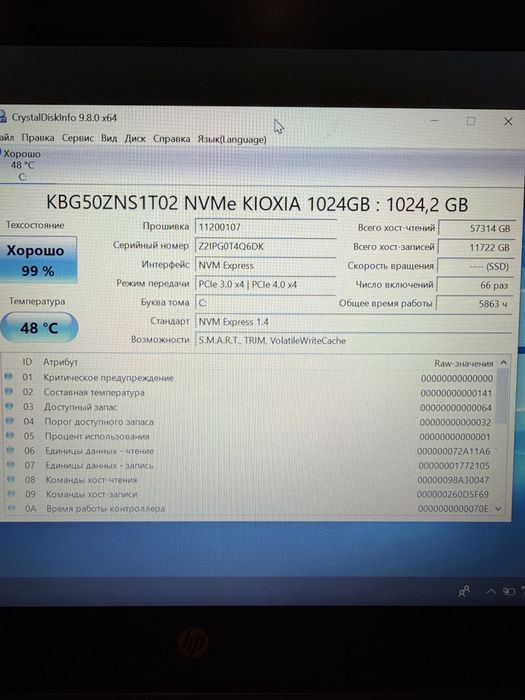Image resolution: width=525 pixels, height=700 pixels.
Task: Select row Порог доступного запаса
Action: (x=250, y=422)
